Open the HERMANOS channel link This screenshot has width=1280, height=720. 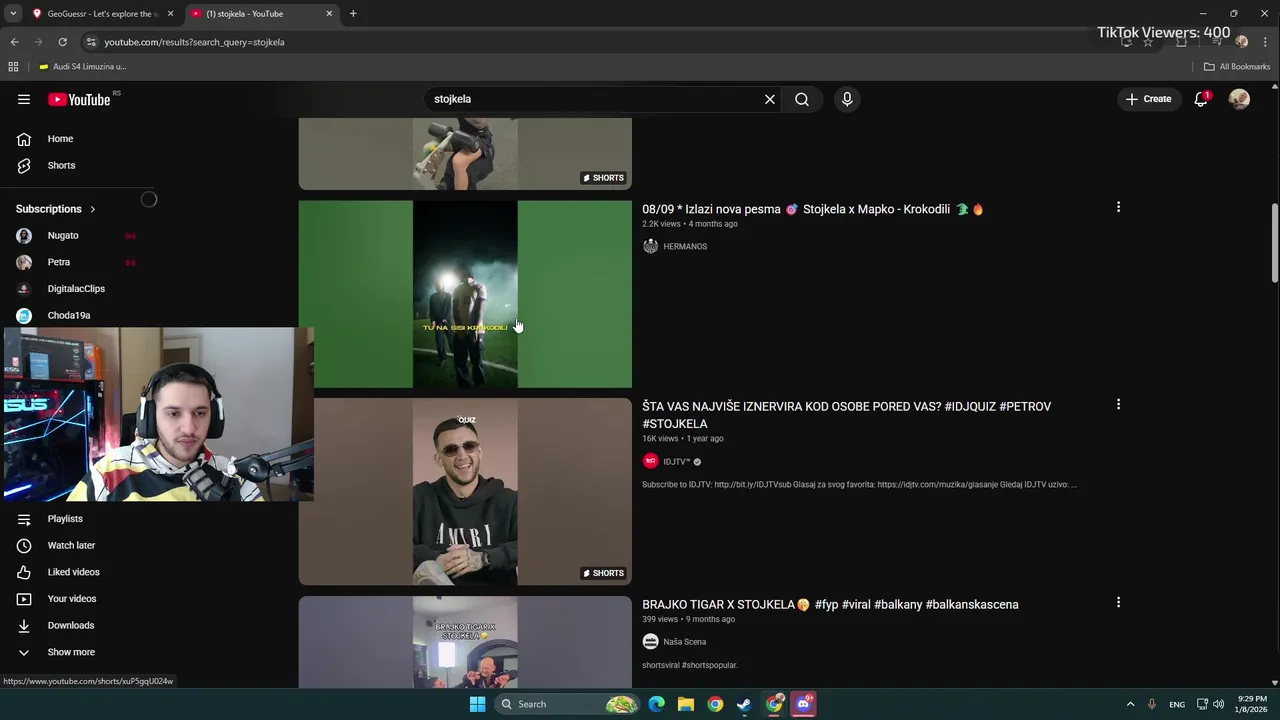pyautogui.click(x=685, y=246)
